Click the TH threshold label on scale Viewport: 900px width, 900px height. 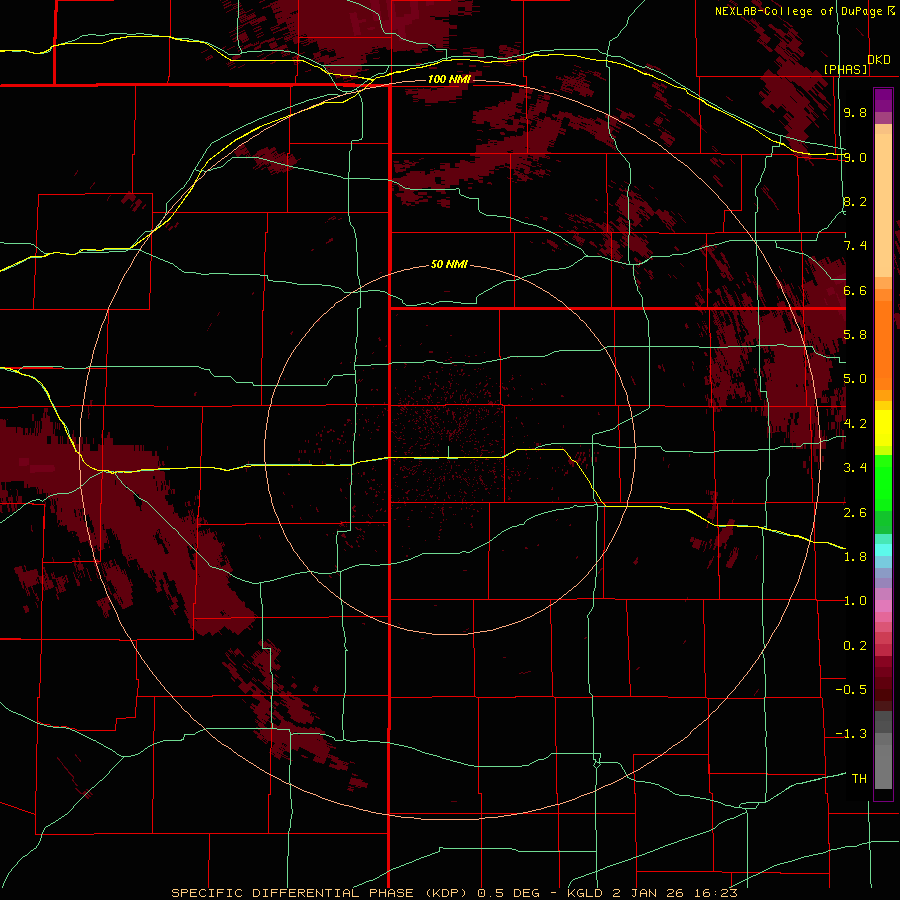pyautogui.click(x=859, y=779)
